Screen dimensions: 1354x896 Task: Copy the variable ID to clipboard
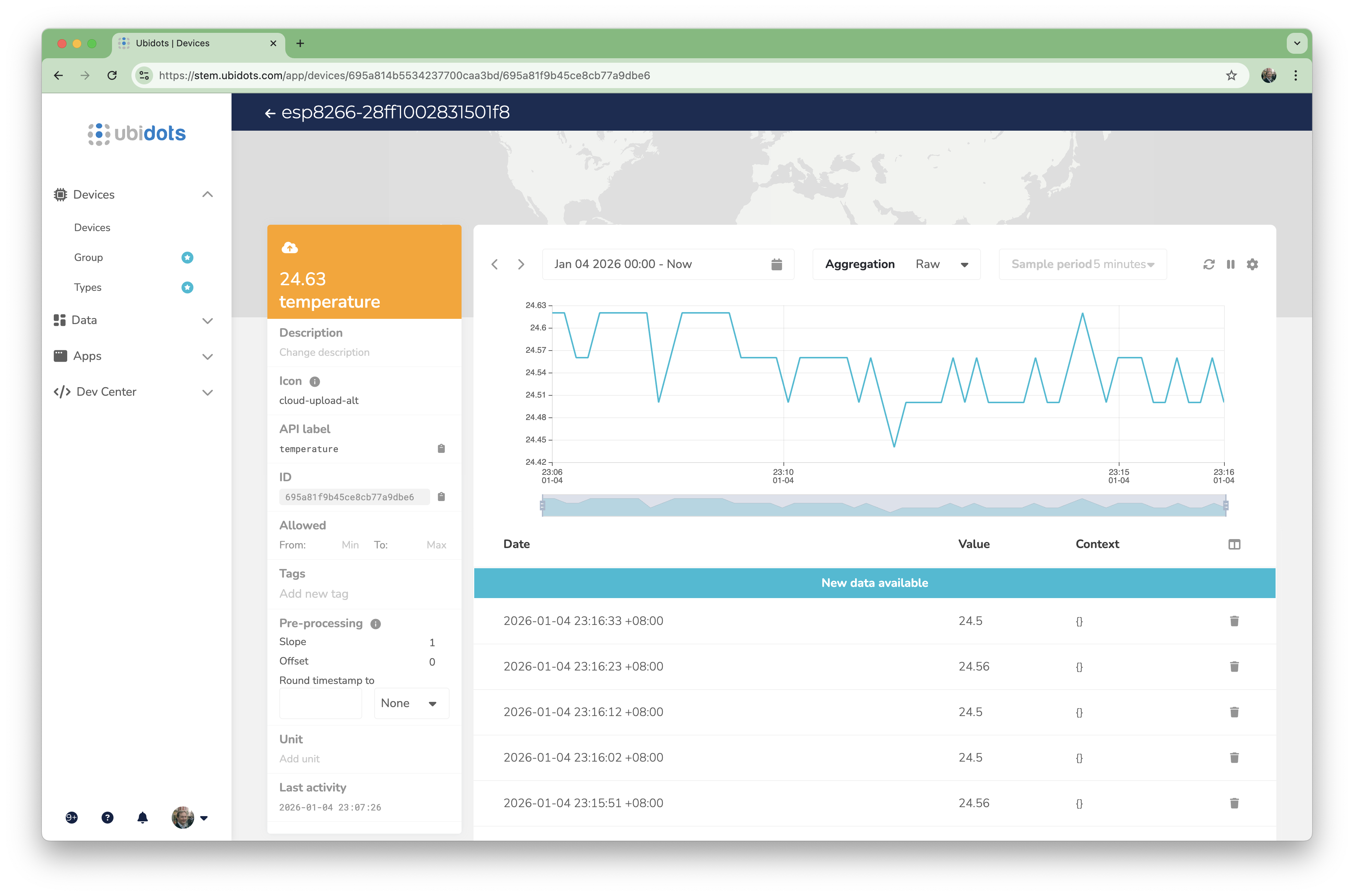tap(441, 497)
